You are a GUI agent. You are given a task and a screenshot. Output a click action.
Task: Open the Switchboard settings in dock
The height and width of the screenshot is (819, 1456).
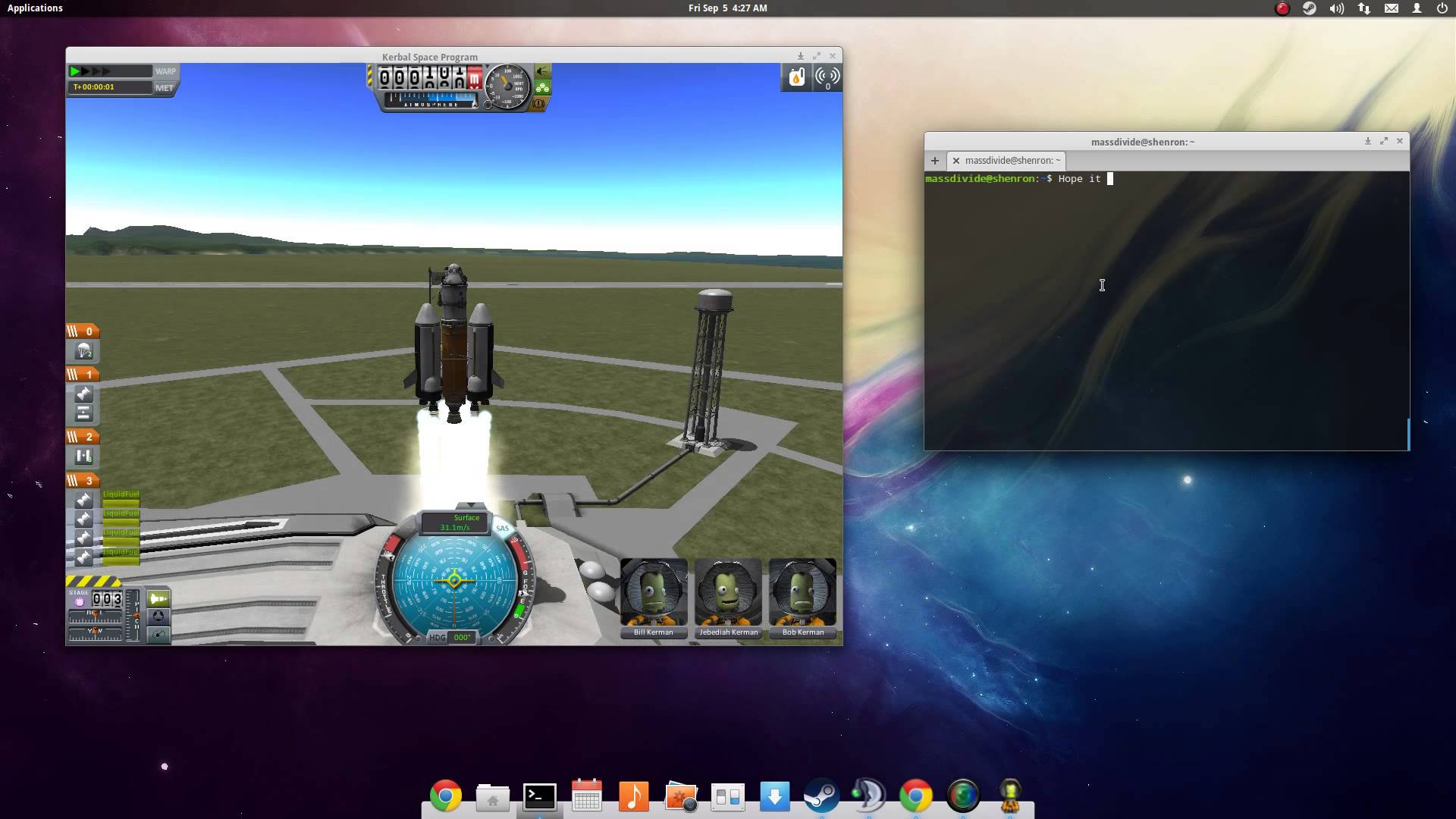(728, 797)
